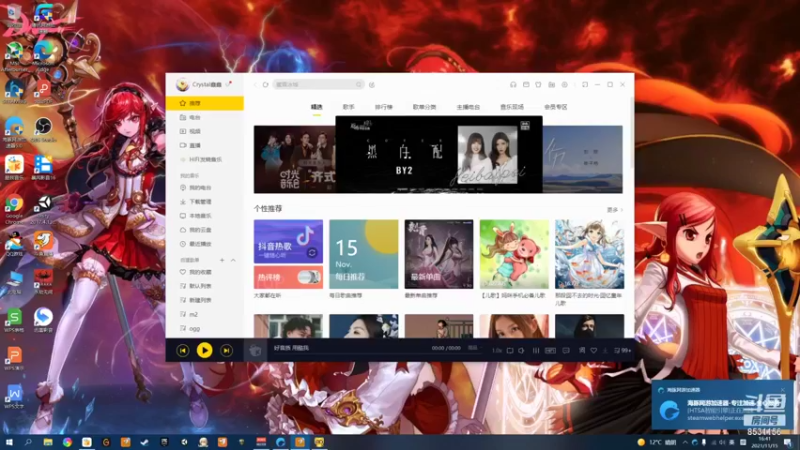Open the OBS Studio desktop shortcut
Viewport: 800px width, 450px height.
click(43, 129)
